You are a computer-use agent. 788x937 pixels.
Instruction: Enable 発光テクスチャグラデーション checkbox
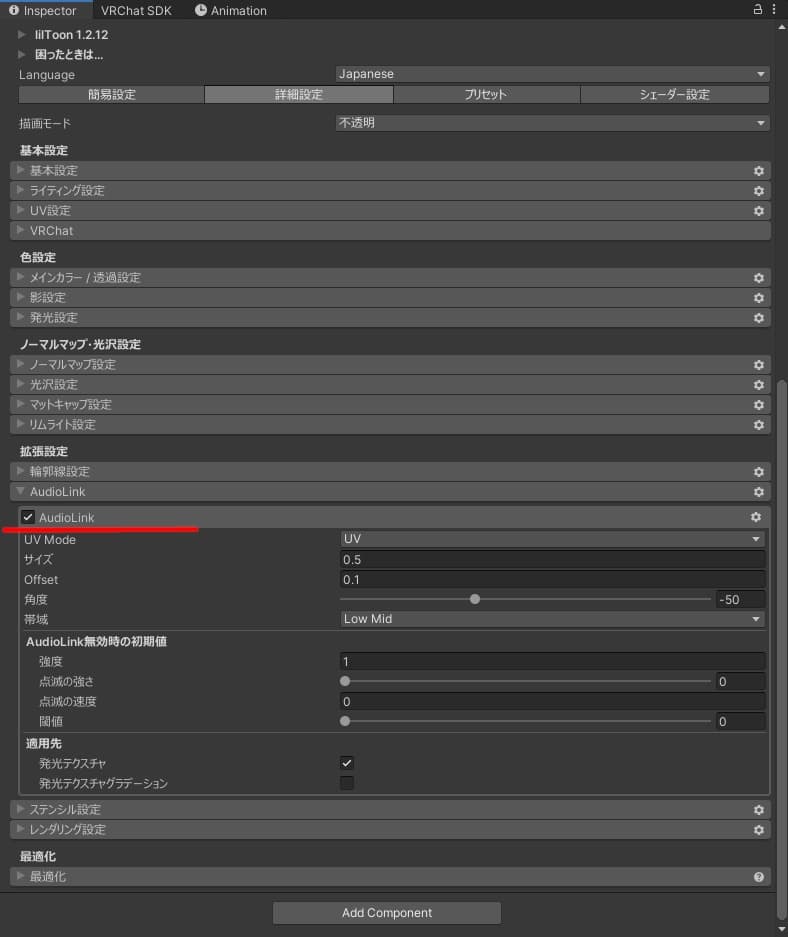(347, 783)
